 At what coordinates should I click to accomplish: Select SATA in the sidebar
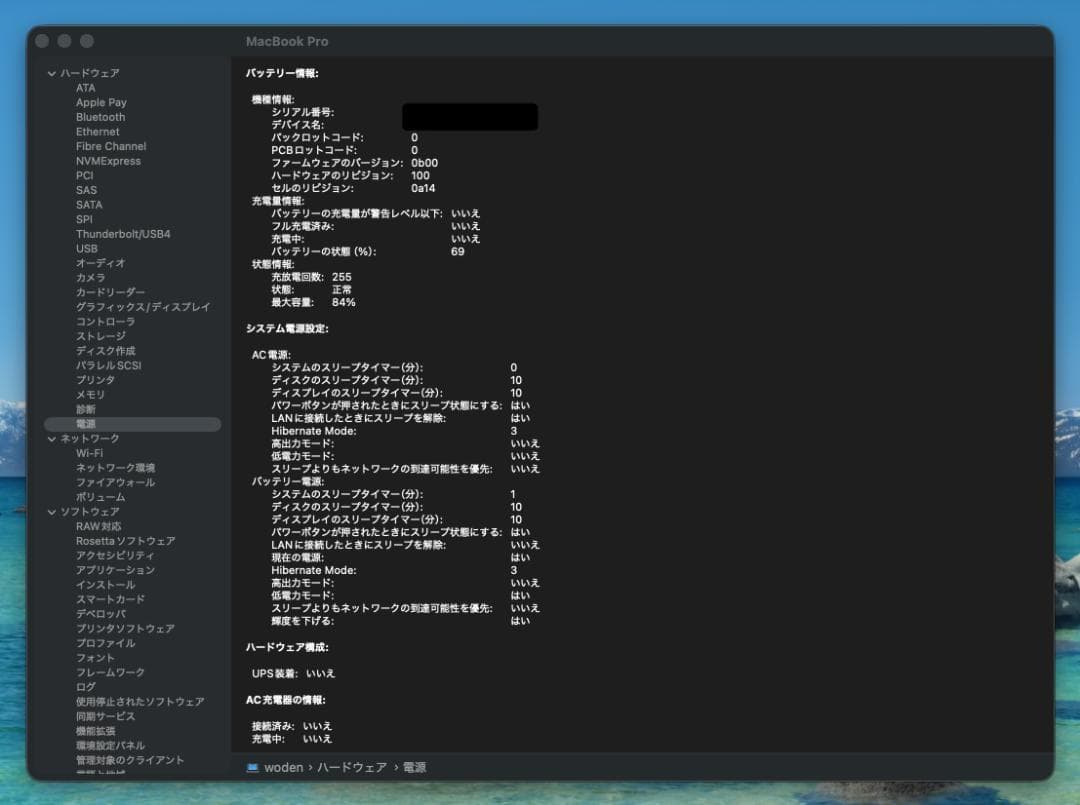tap(89, 205)
